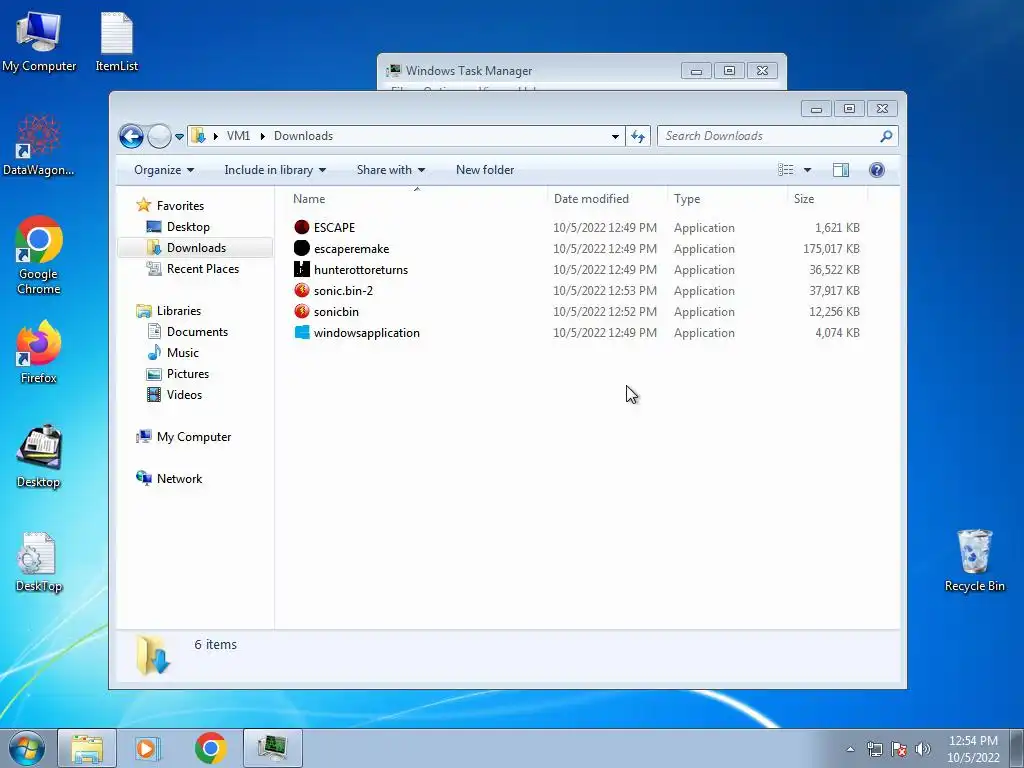Image resolution: width=1024 pixels, height=768 pixels.
Task: Open Windows Explorer from the taskbar
Action: [x=88, y=748]
